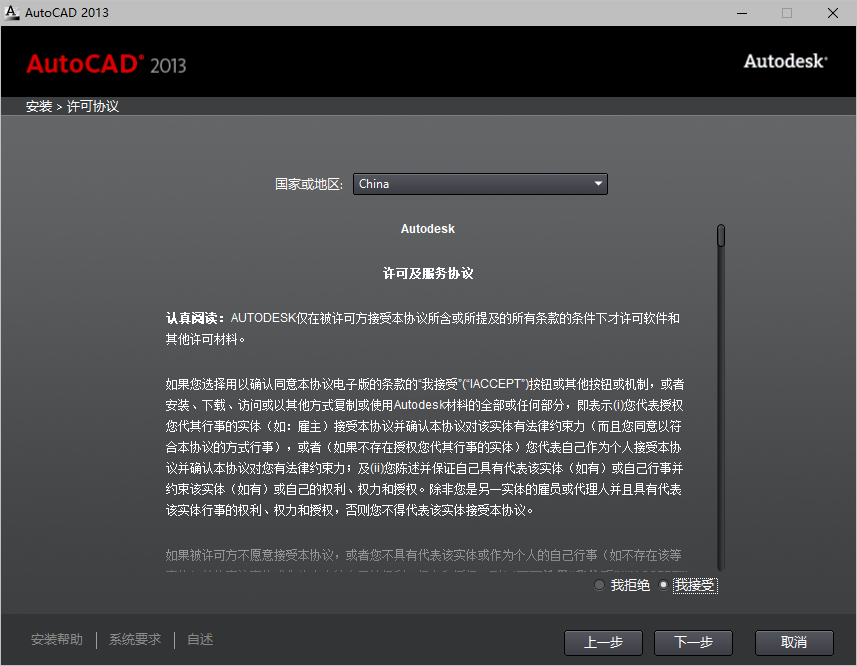Click 上一步 to go back
The image size is (857, 666).
point(603,643)
